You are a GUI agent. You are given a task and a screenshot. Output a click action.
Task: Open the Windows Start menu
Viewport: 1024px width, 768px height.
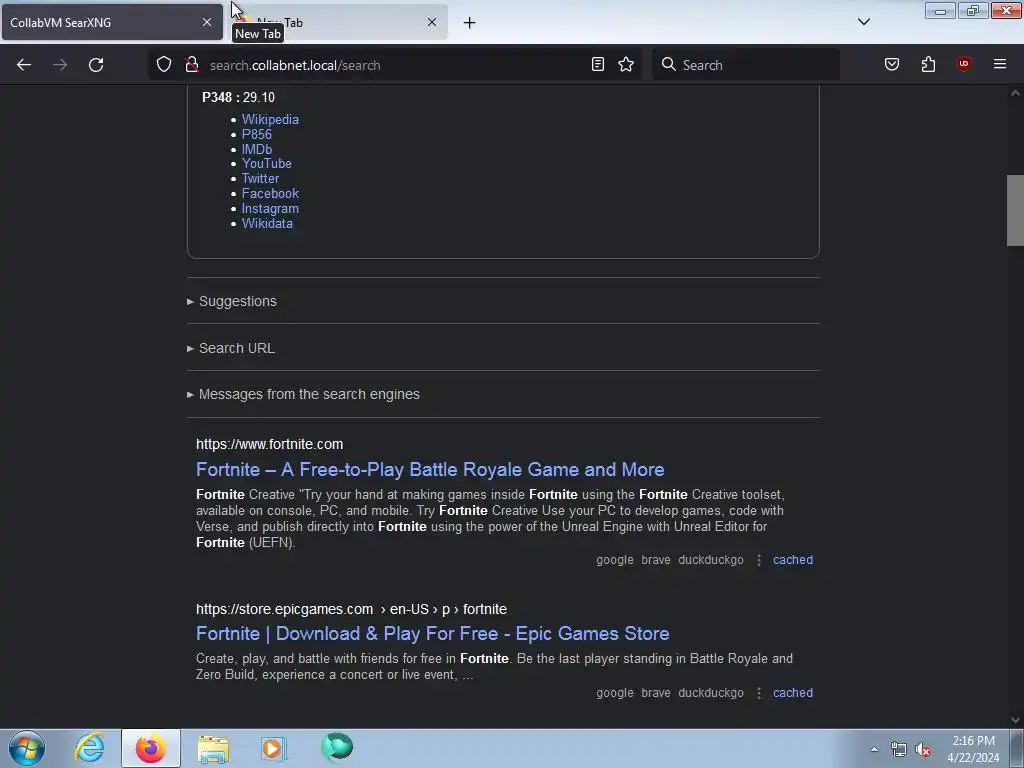click(27, 748)
